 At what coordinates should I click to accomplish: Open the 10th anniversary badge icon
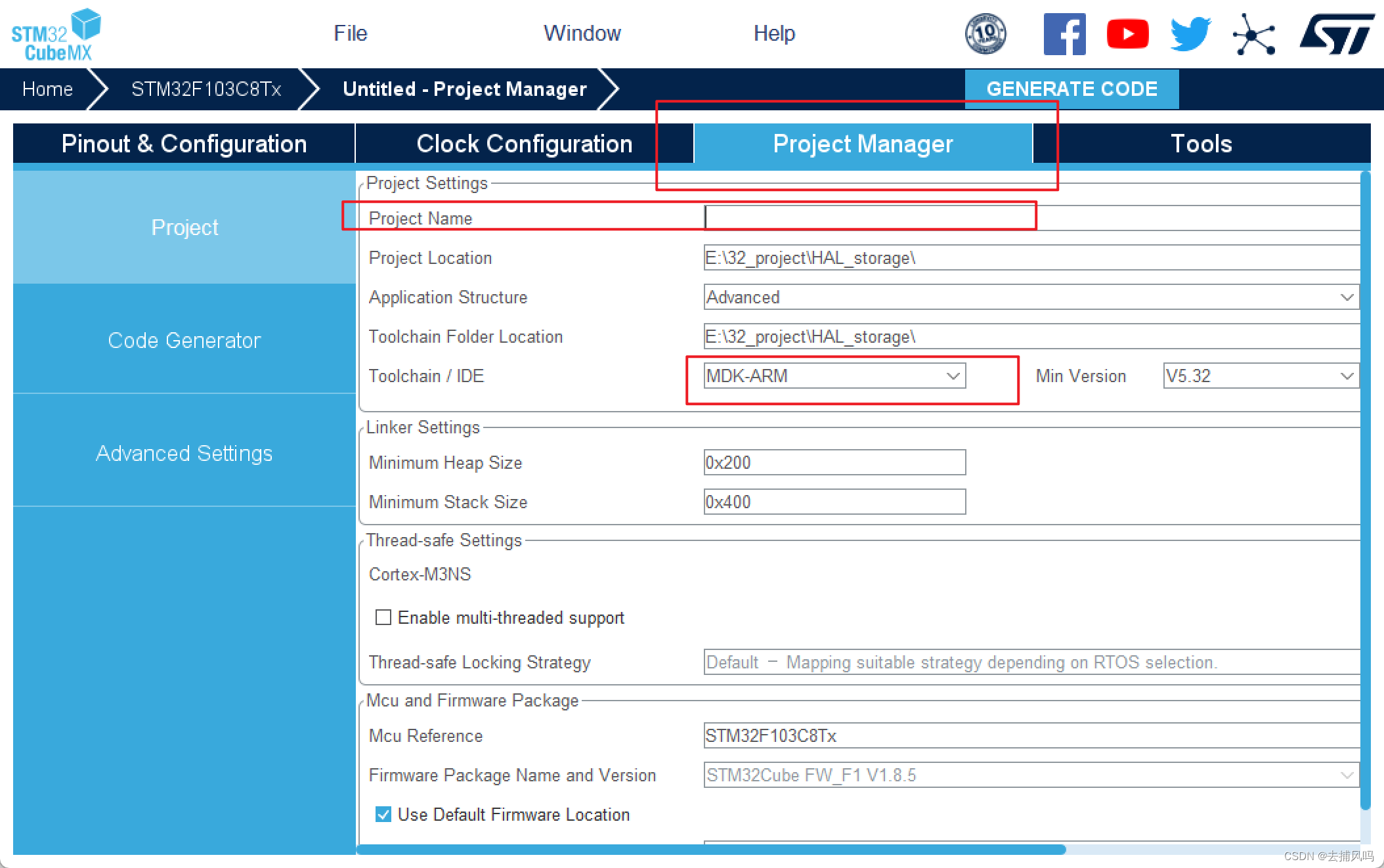985,33
